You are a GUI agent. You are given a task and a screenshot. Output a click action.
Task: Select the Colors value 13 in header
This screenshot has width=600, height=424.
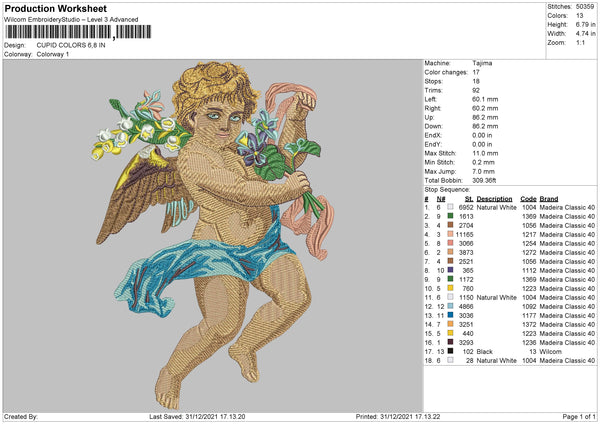coord(579,16)
